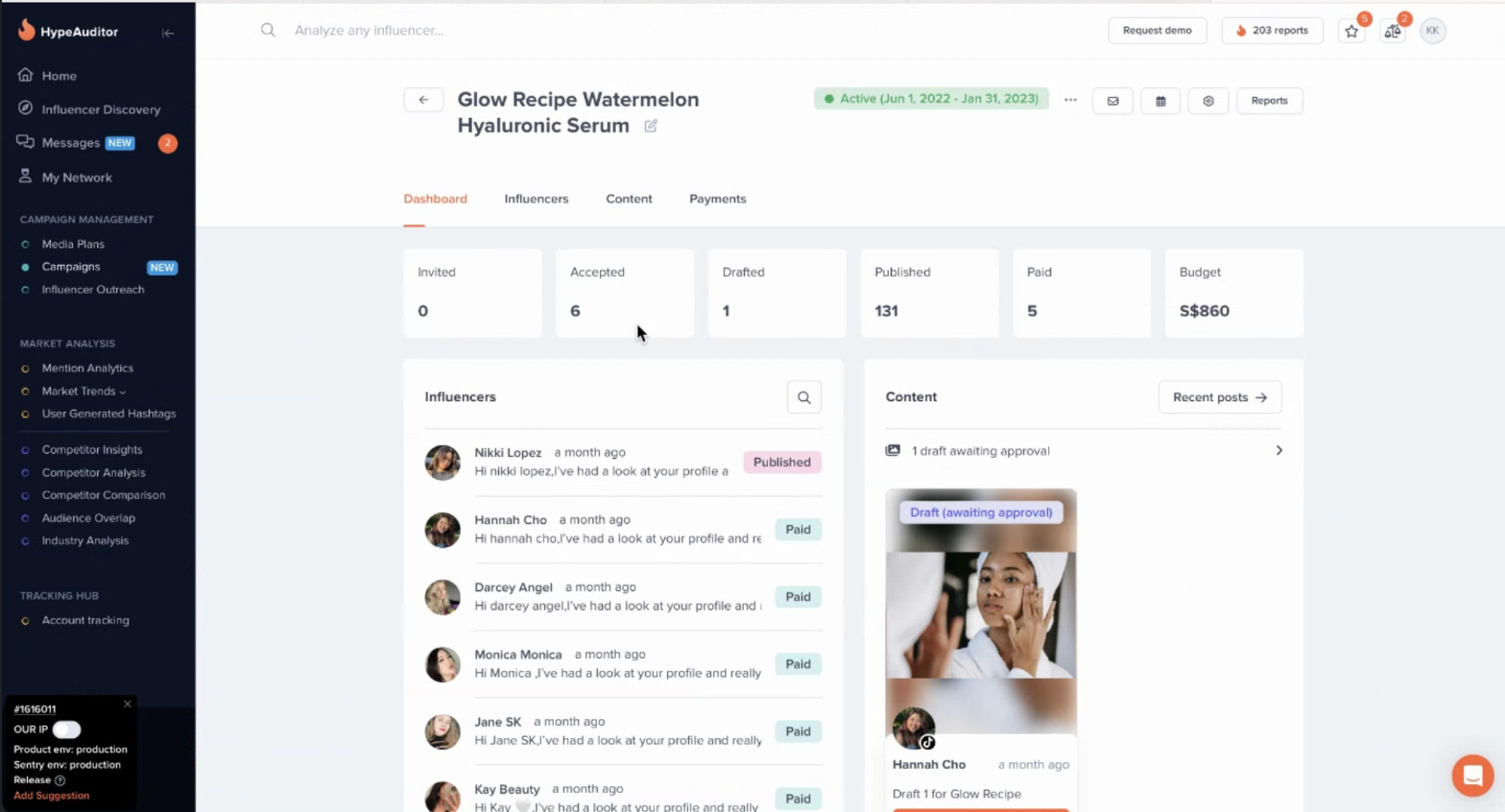Open campaign settings gear icon

click(x=1208, y=101)
